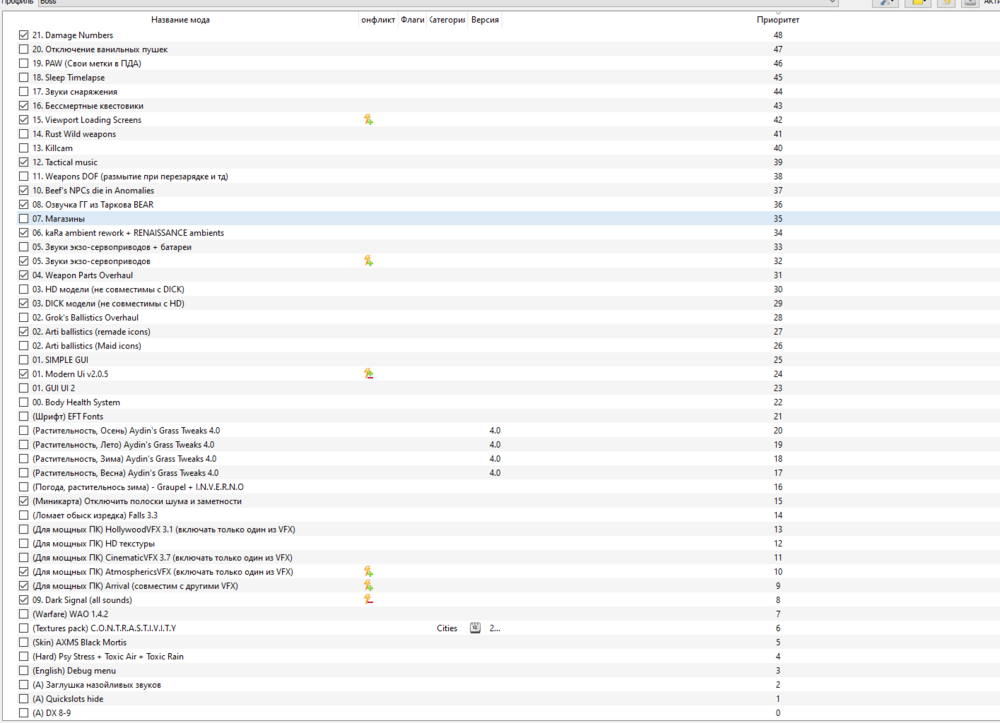Enable the 18. Sleep Timelapse checkbox
This screenshot has height=723, width=1000.
(22, 77)
